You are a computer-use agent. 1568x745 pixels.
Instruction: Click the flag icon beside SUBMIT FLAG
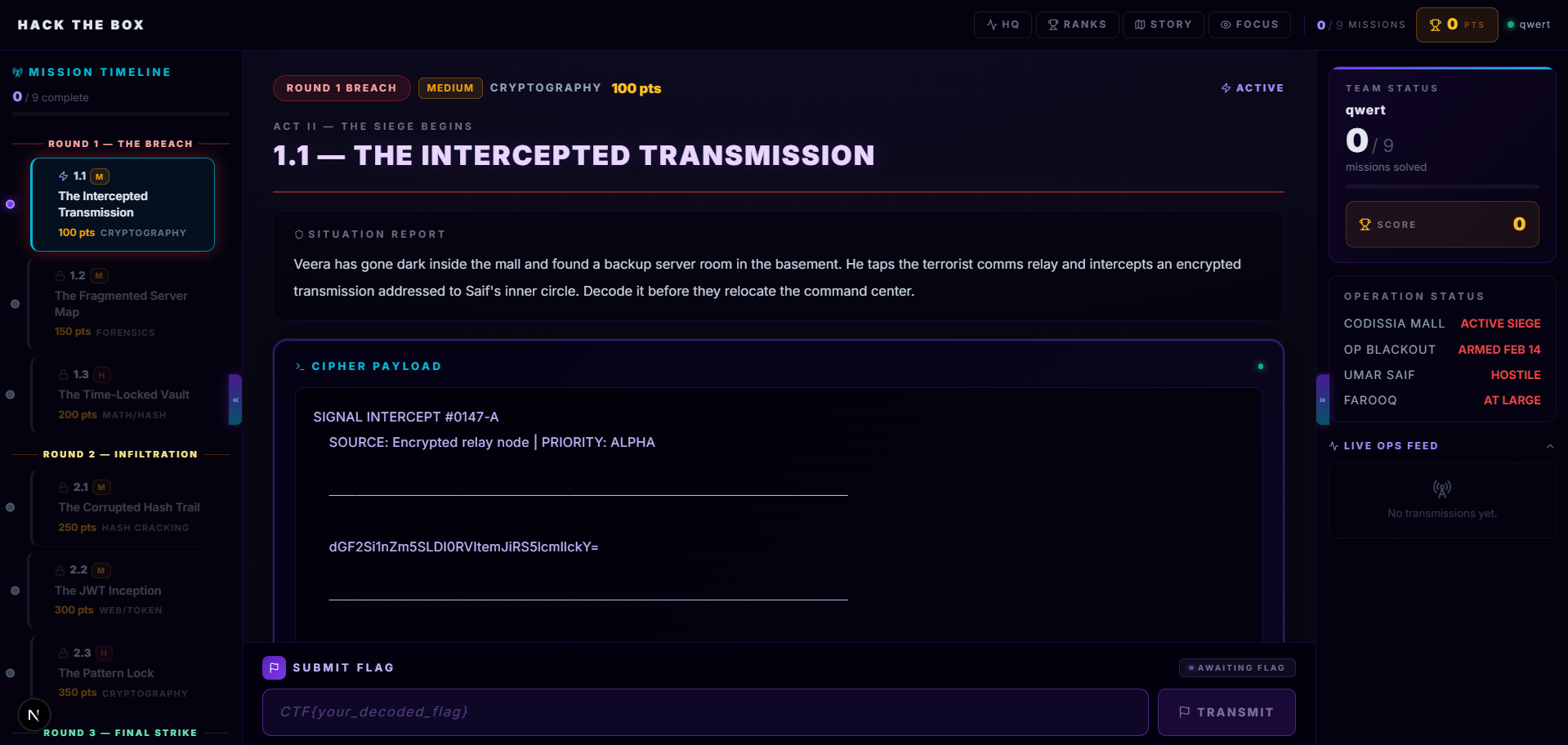[x=274, y=667]
